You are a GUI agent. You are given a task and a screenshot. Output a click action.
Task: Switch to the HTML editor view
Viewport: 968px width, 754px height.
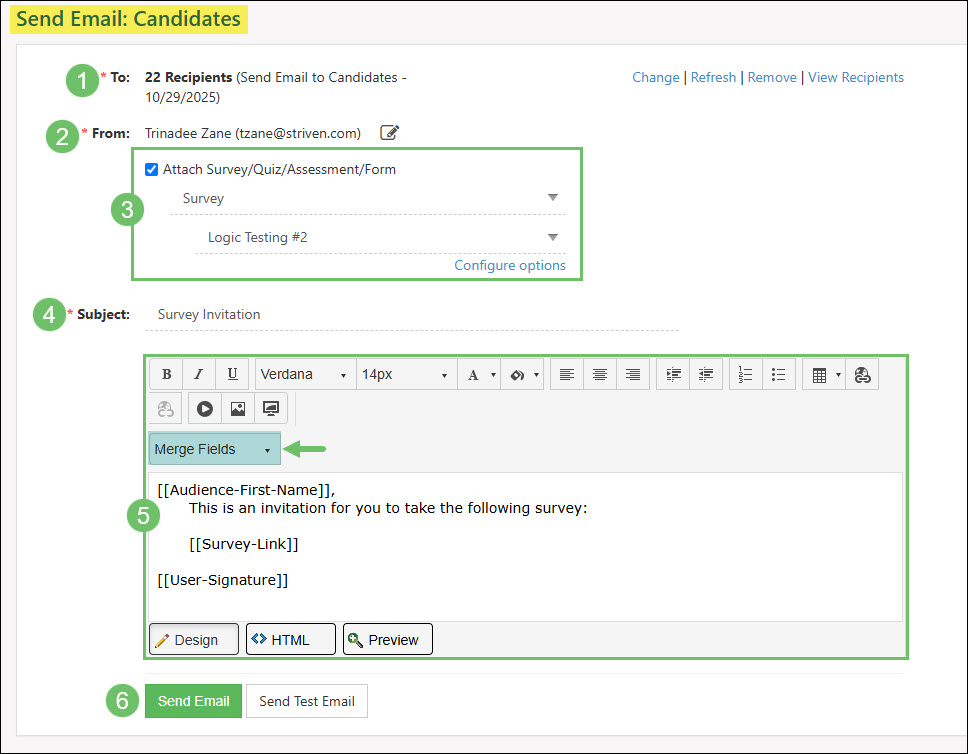[x=290, y=638]
